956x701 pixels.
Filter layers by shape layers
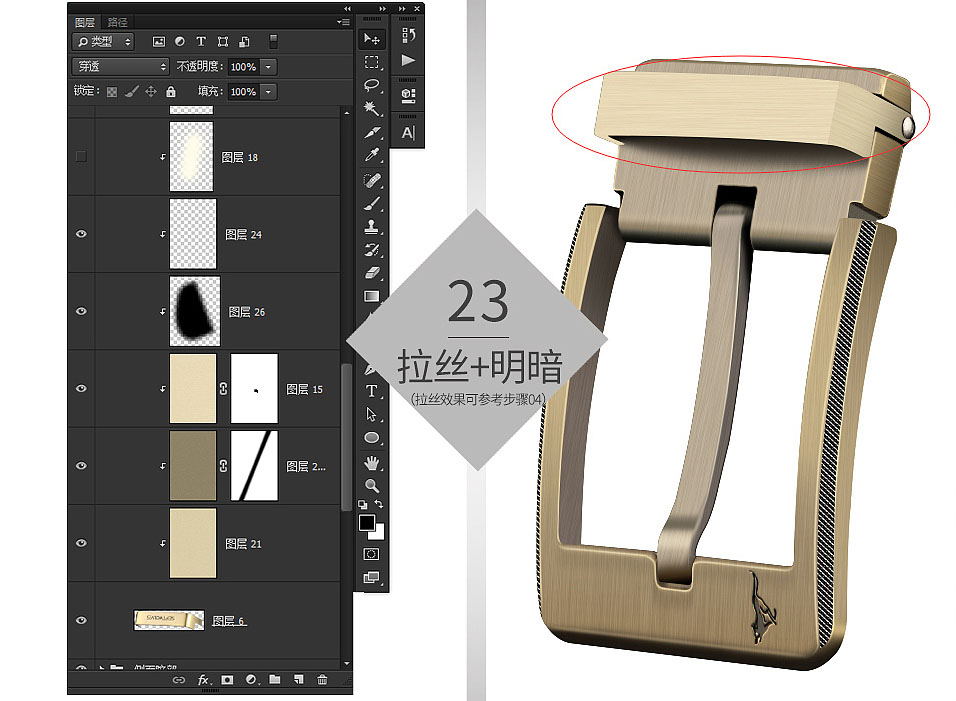coord(223,41)
